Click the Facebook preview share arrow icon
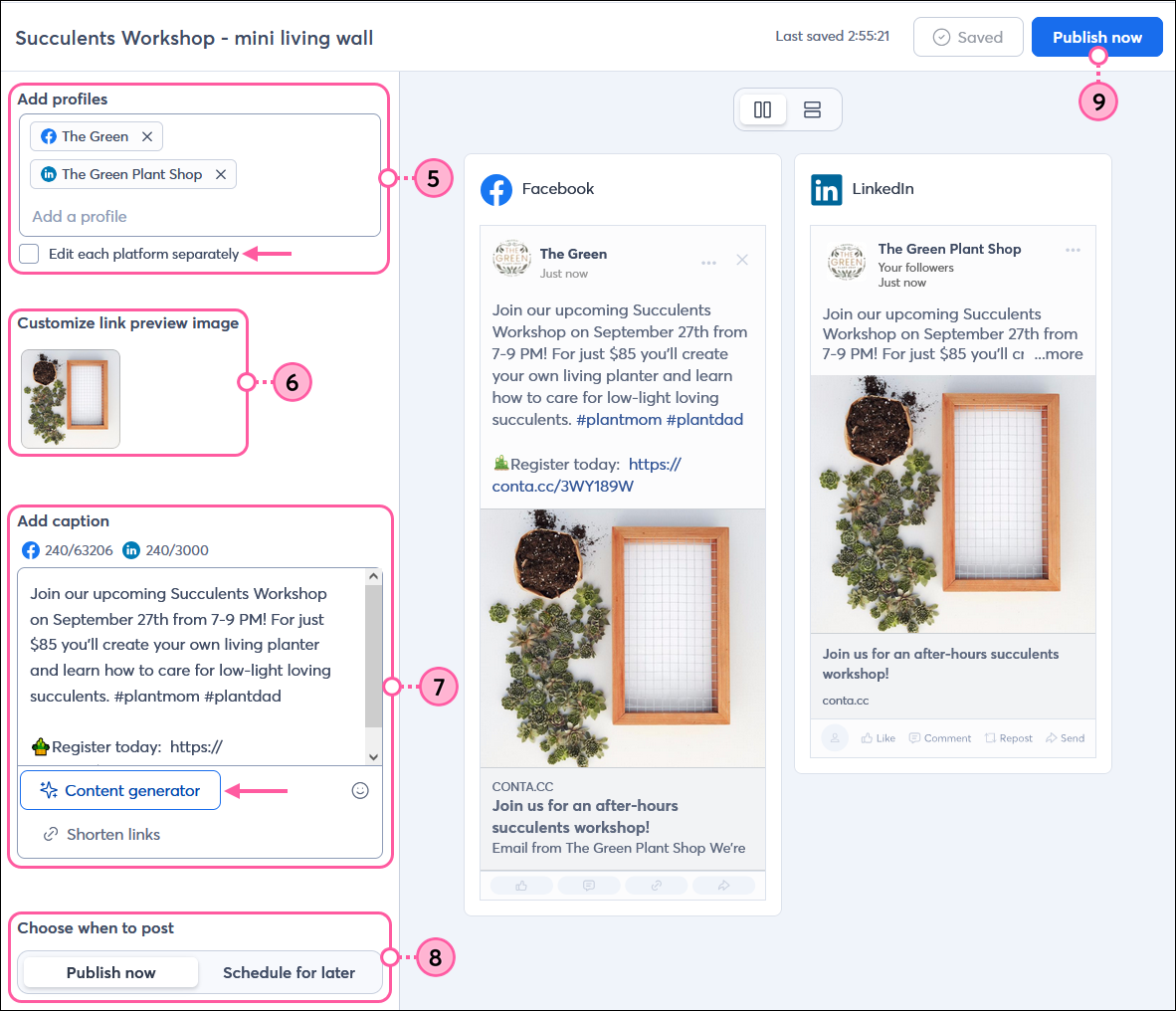Screen dimensions: 1176x1011 click(723, 886)
